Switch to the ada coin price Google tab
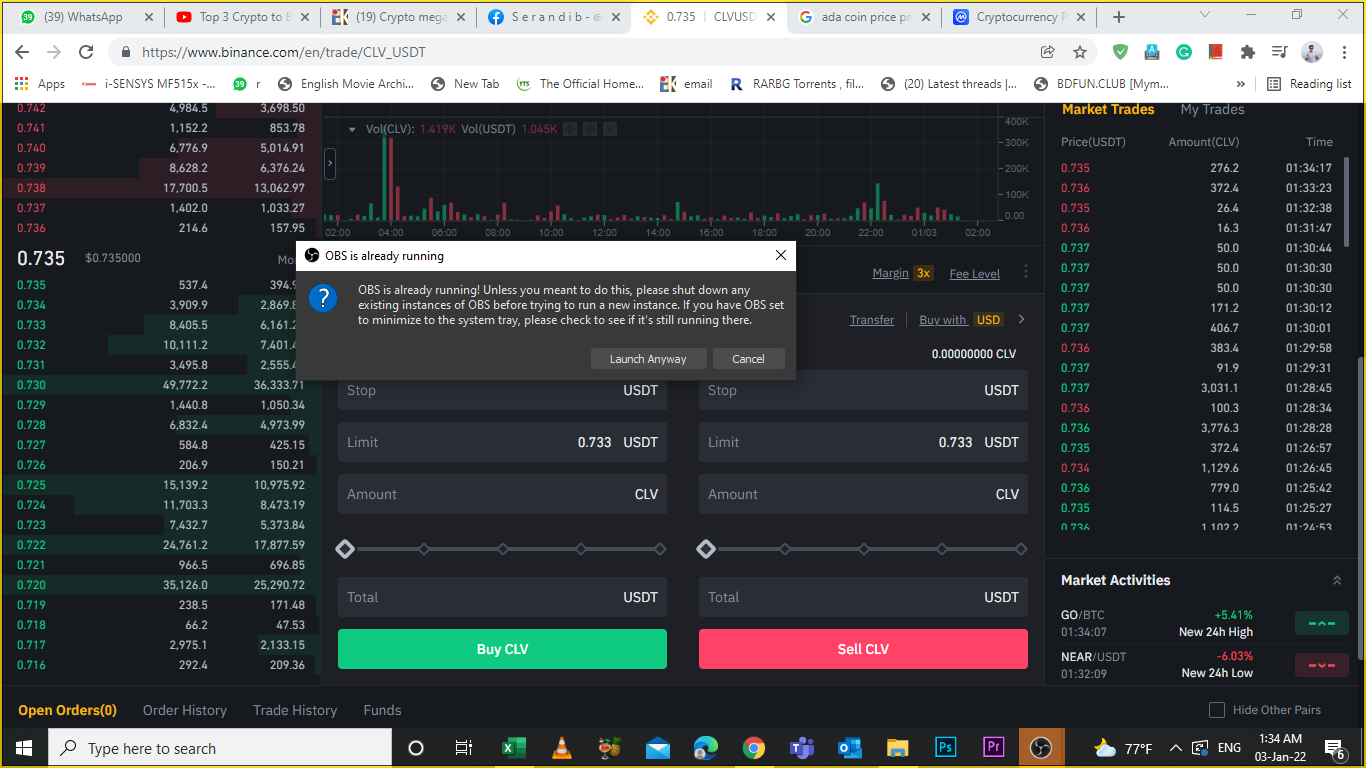The height and width of the screenshot is (768, 1366). [864, 17]
